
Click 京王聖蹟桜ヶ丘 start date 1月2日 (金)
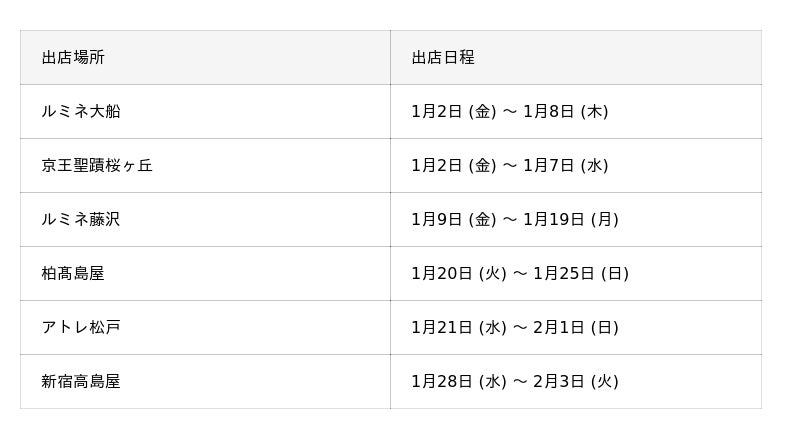454,165
